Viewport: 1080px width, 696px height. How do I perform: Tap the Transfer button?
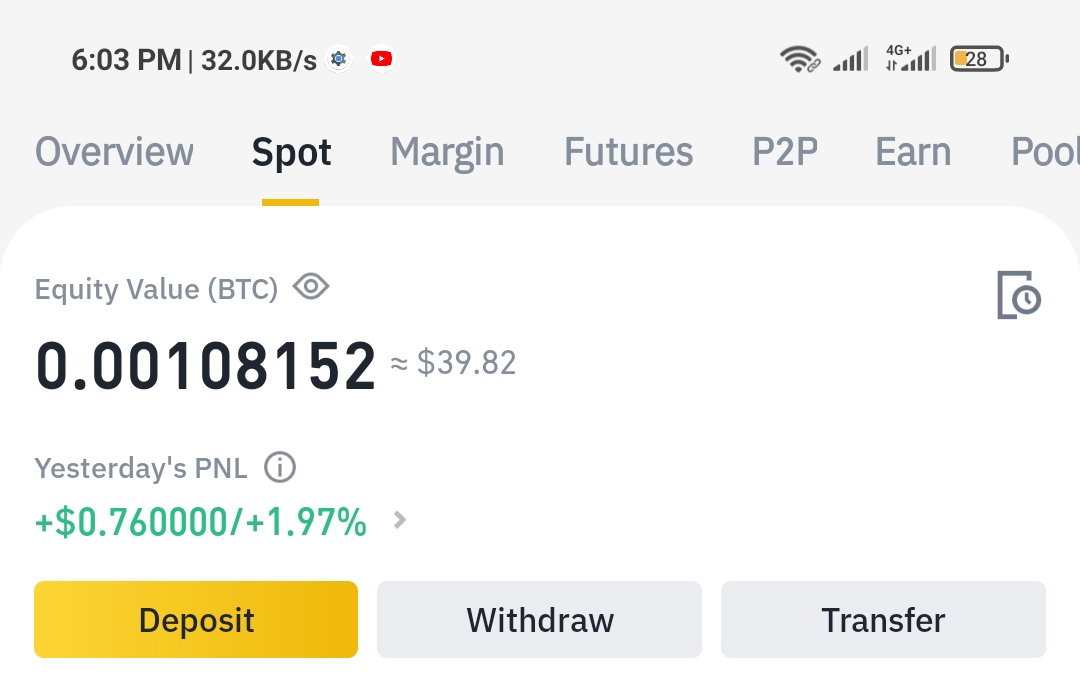coord(883,620)
